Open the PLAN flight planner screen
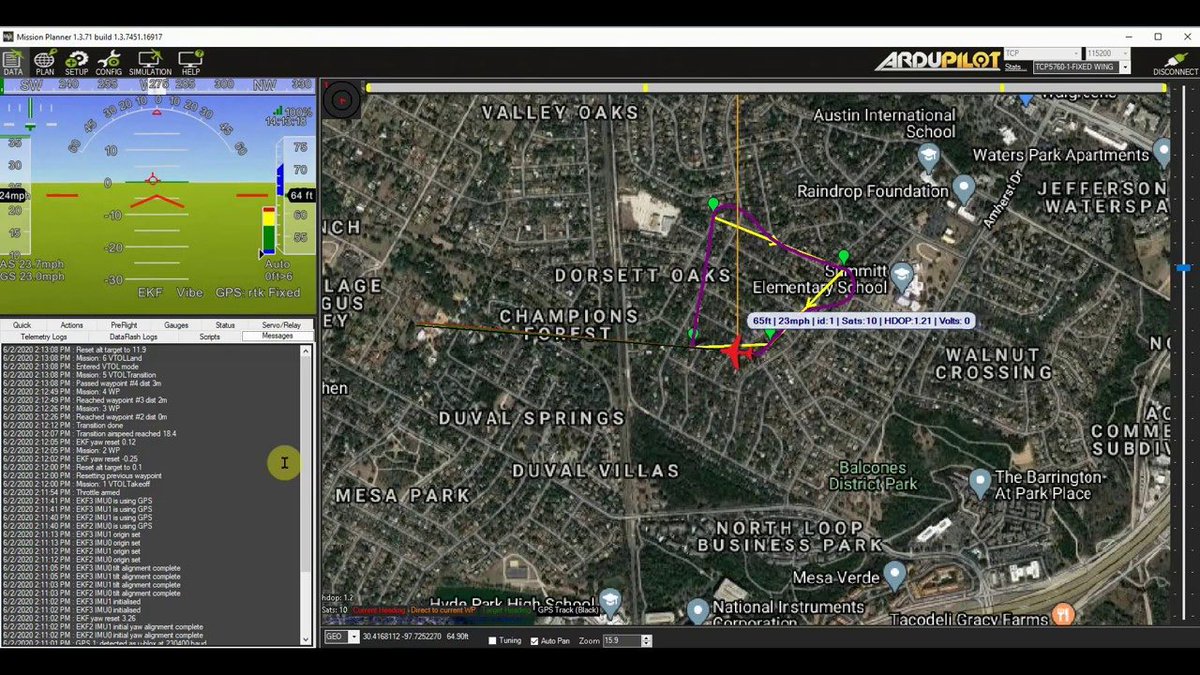This screenshot has width=1200, height=675. coord(45,63)
